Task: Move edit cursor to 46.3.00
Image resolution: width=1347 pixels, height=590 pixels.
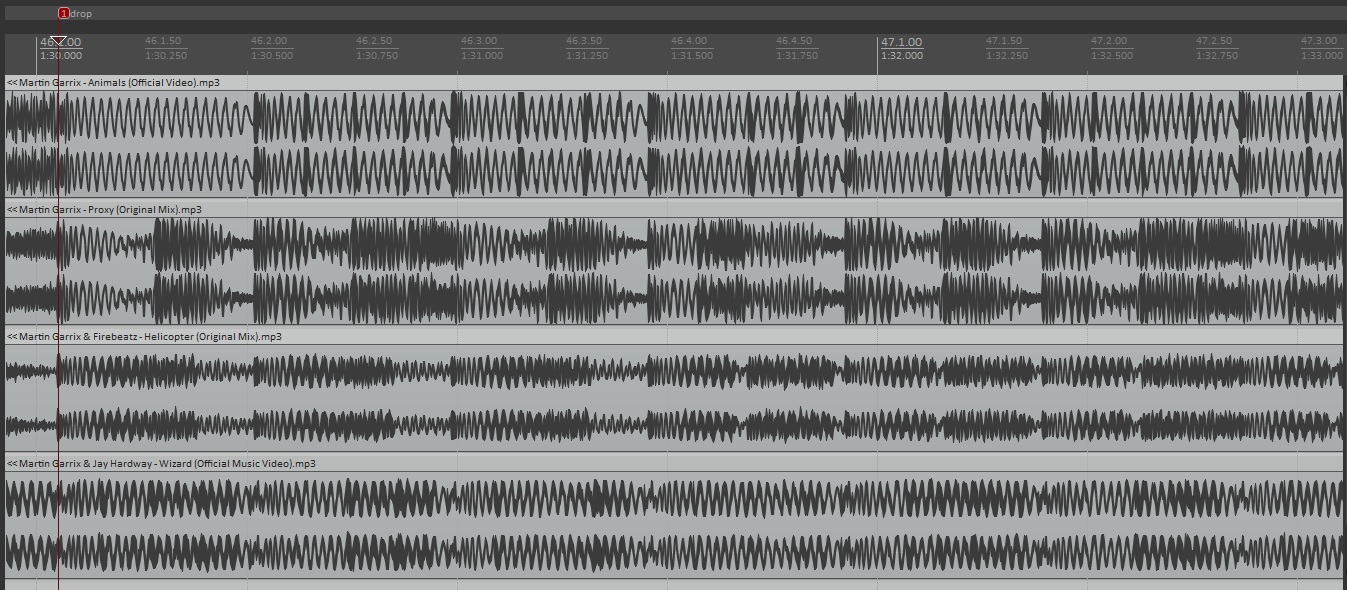Action: (479, 42)
